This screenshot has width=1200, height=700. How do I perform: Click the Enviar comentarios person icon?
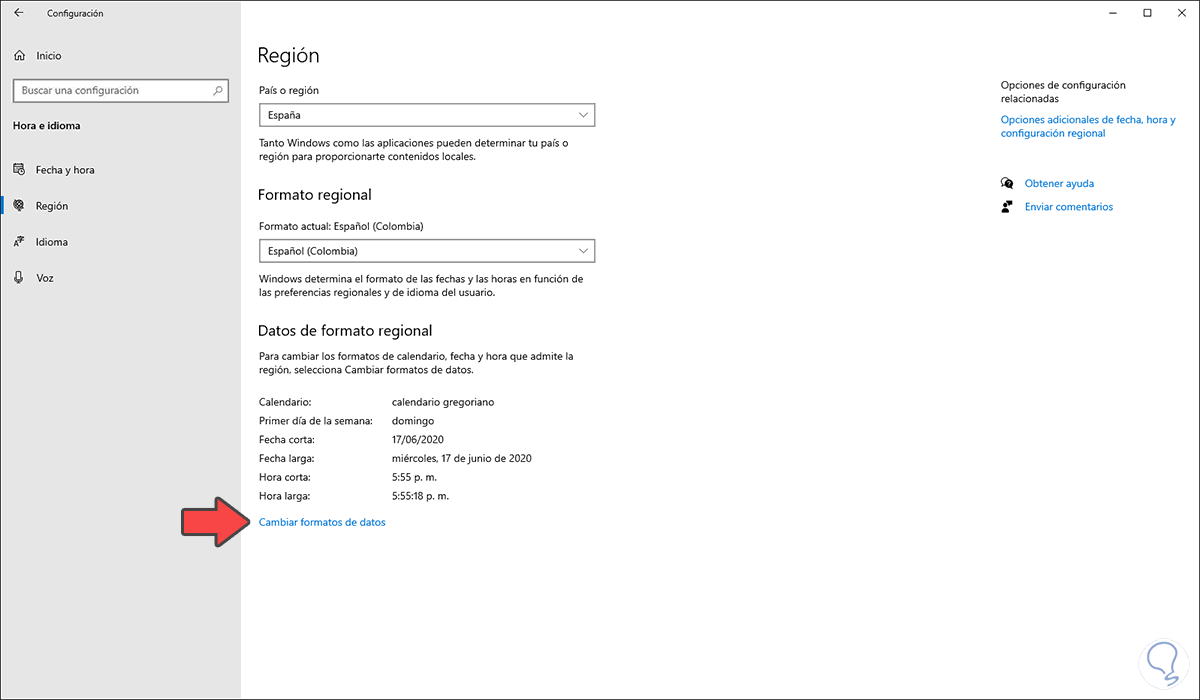1007,207
